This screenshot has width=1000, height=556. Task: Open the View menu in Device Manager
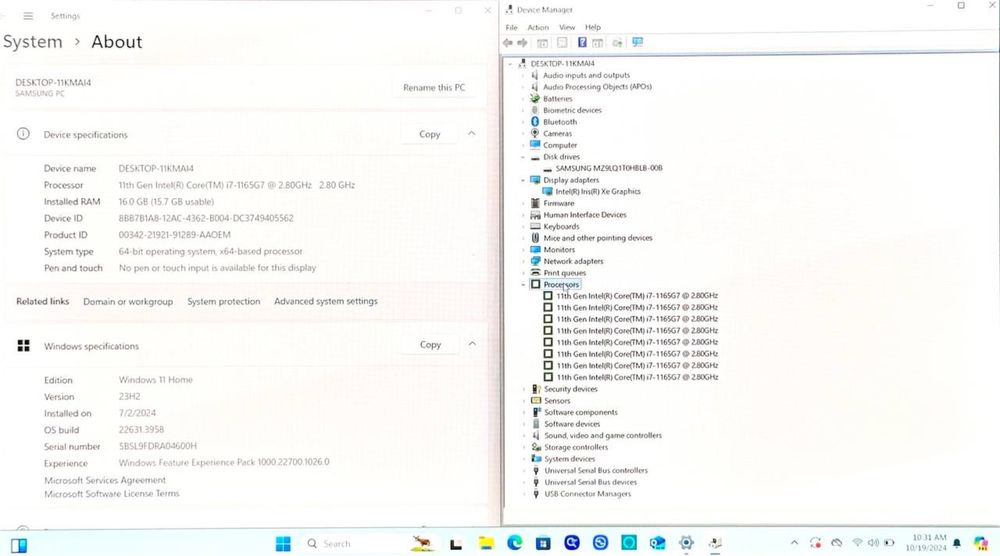[x=567, y=27]
